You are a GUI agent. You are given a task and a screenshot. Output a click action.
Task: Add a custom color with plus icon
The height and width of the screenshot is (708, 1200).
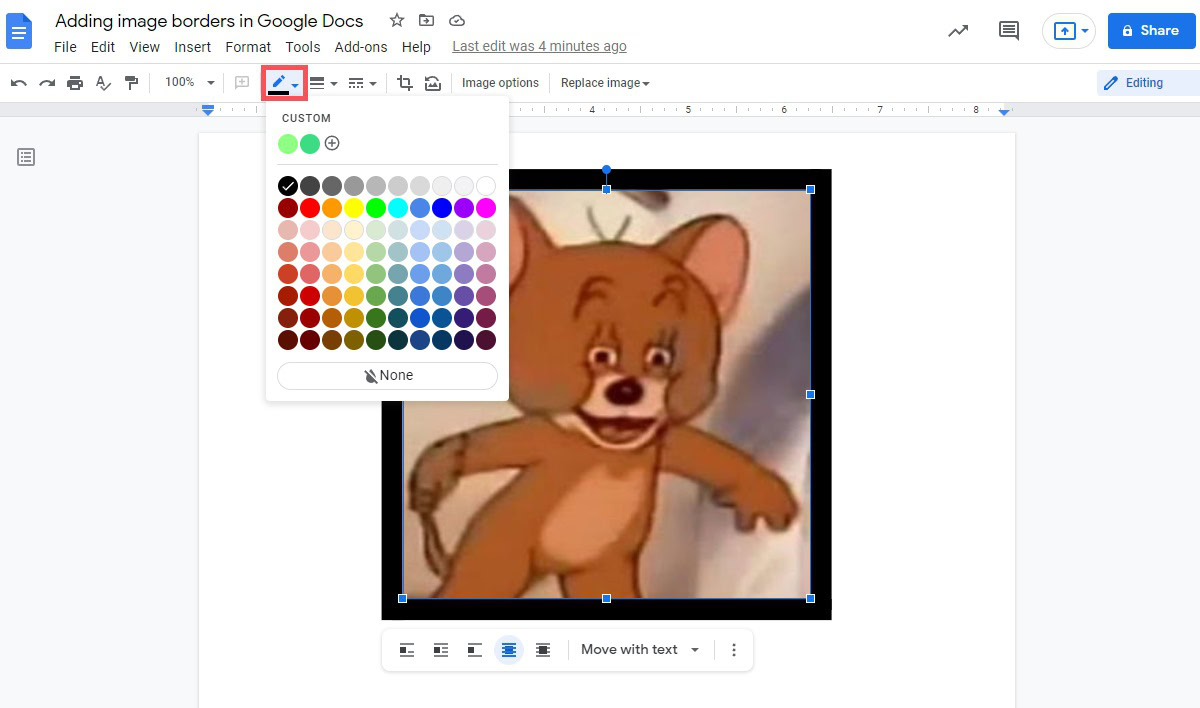pos(332,144)
